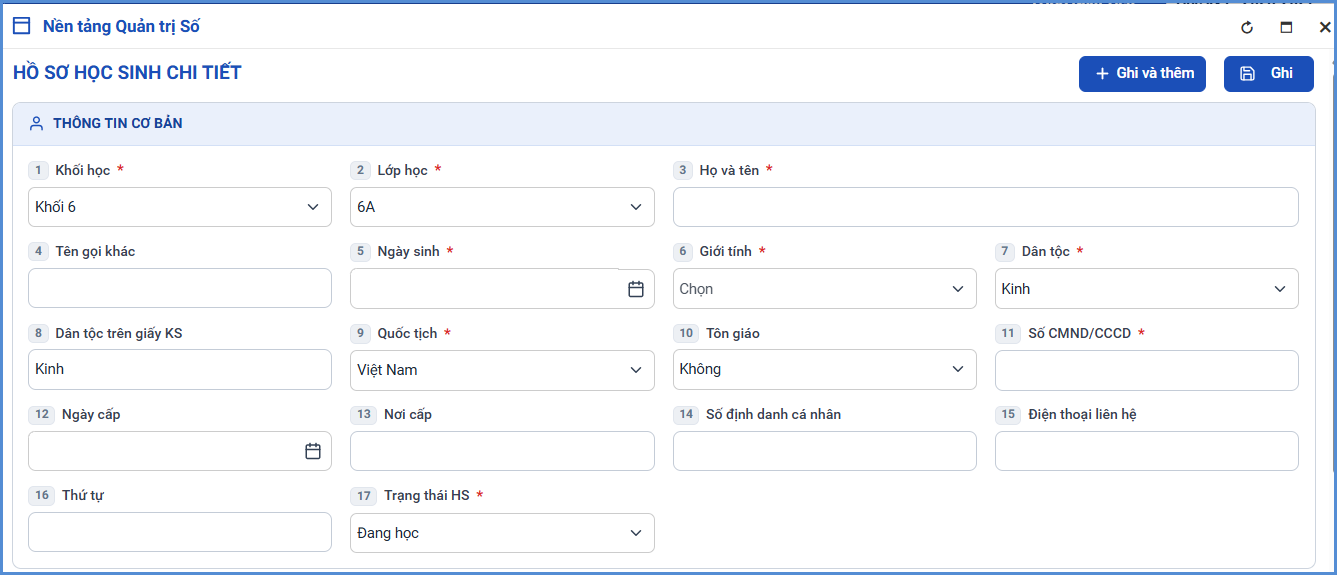Click the Hồ sơ học sinh chi tiết heading

pos(127,73)
